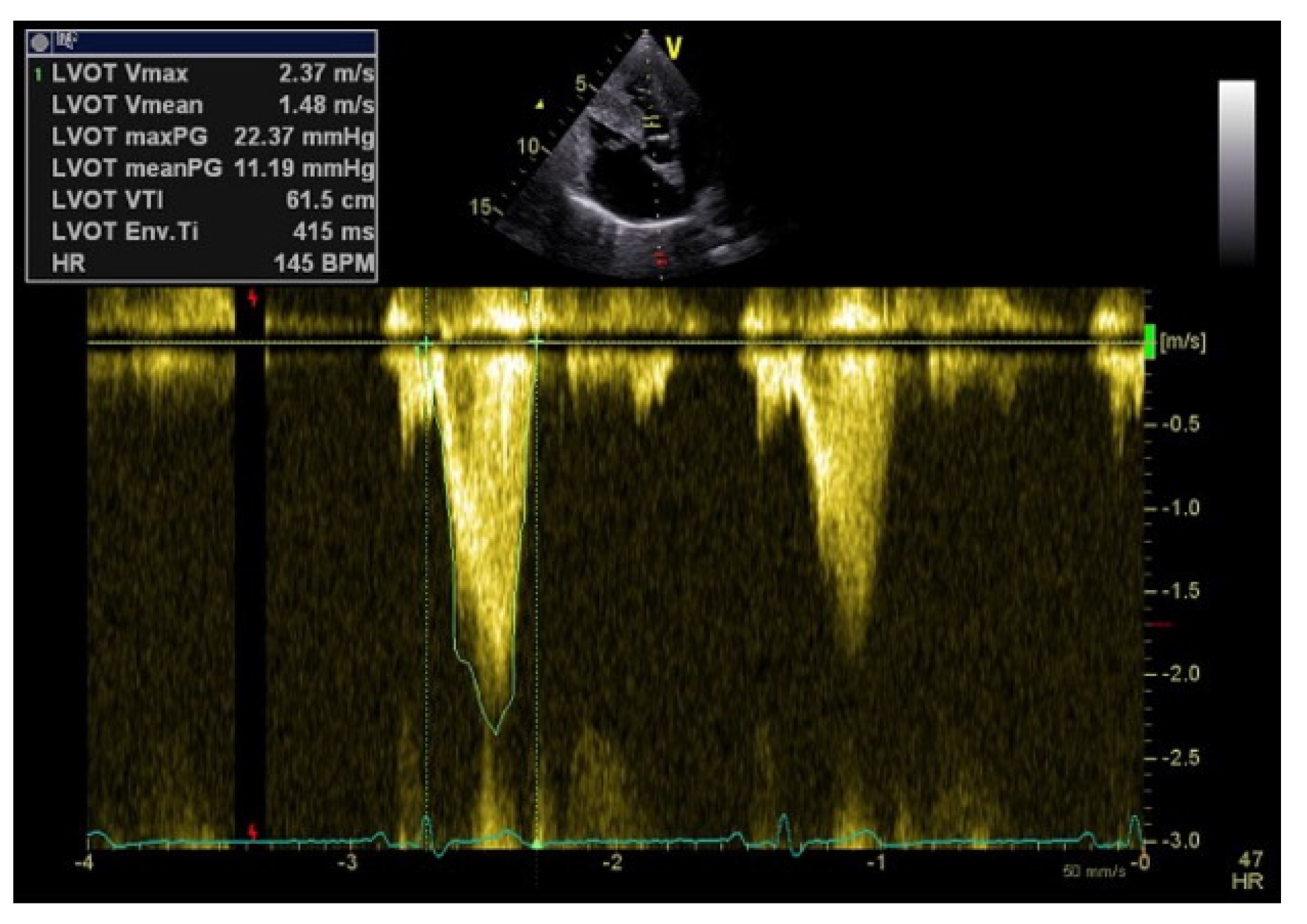
Task: Click the yellow V probe orientation marker
Action: point(674,48)
